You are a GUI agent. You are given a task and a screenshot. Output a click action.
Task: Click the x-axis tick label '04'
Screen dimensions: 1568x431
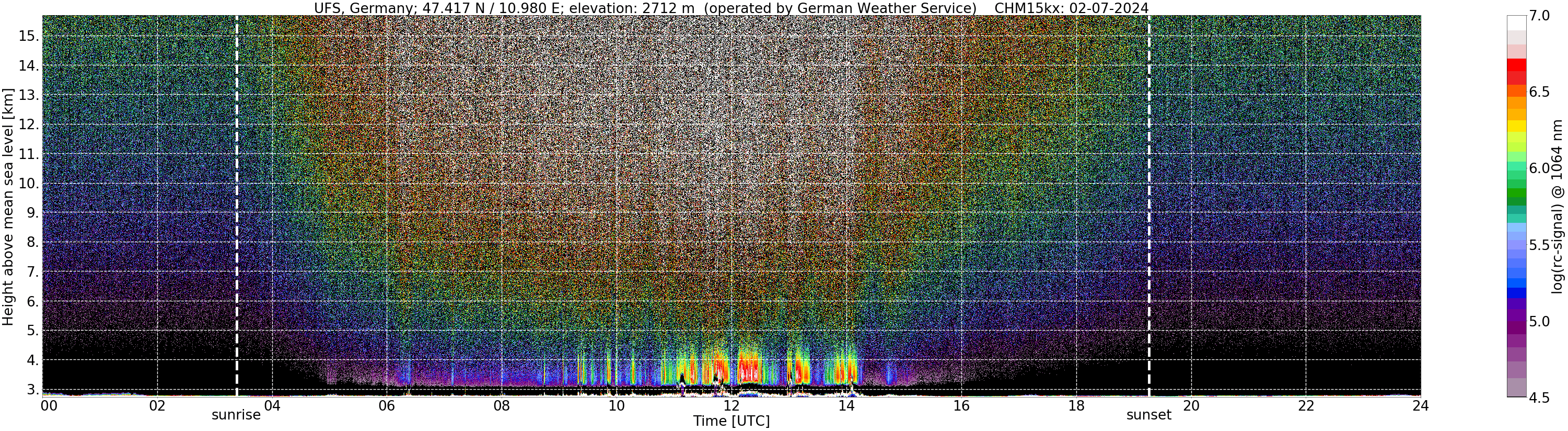pyautogui.click(x=272, y=406)
